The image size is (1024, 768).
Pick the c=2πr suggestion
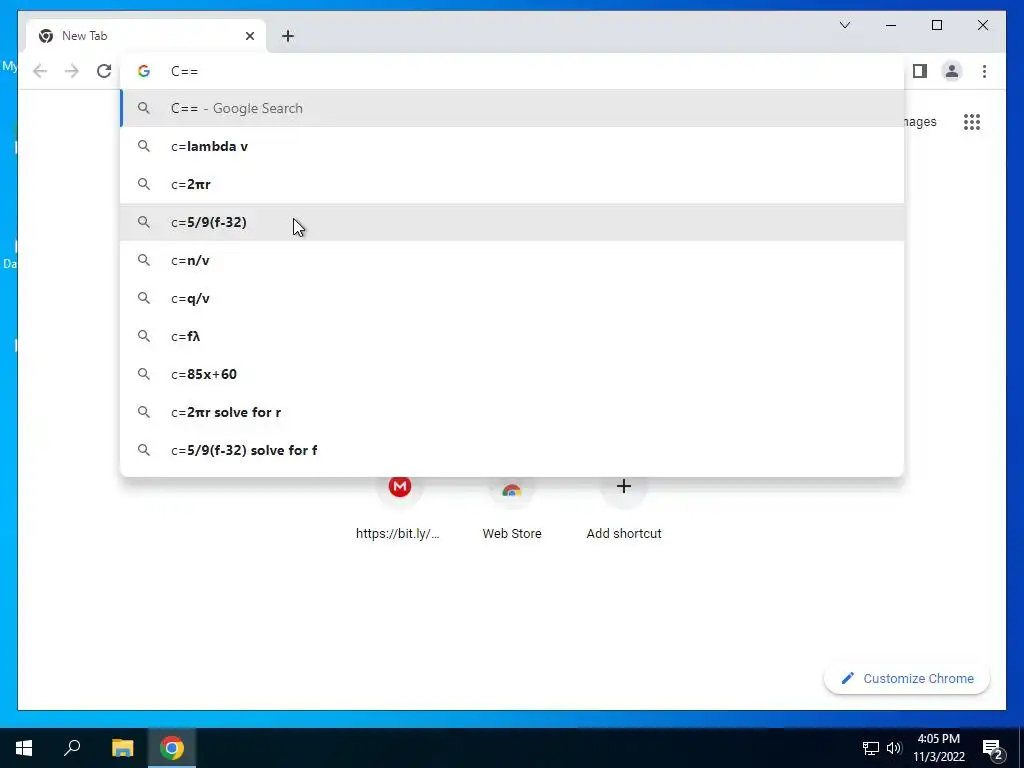pyautogui.click(x=512, y=184)
